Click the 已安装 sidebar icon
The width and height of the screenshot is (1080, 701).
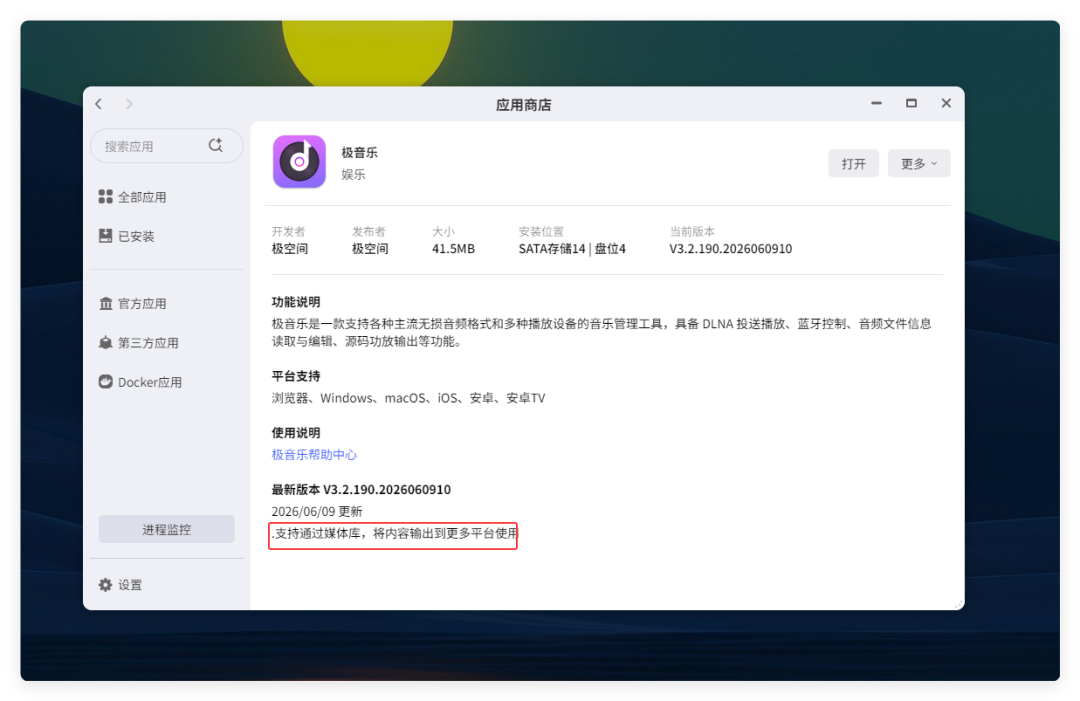pyautogui.click(x=105, y=236)
